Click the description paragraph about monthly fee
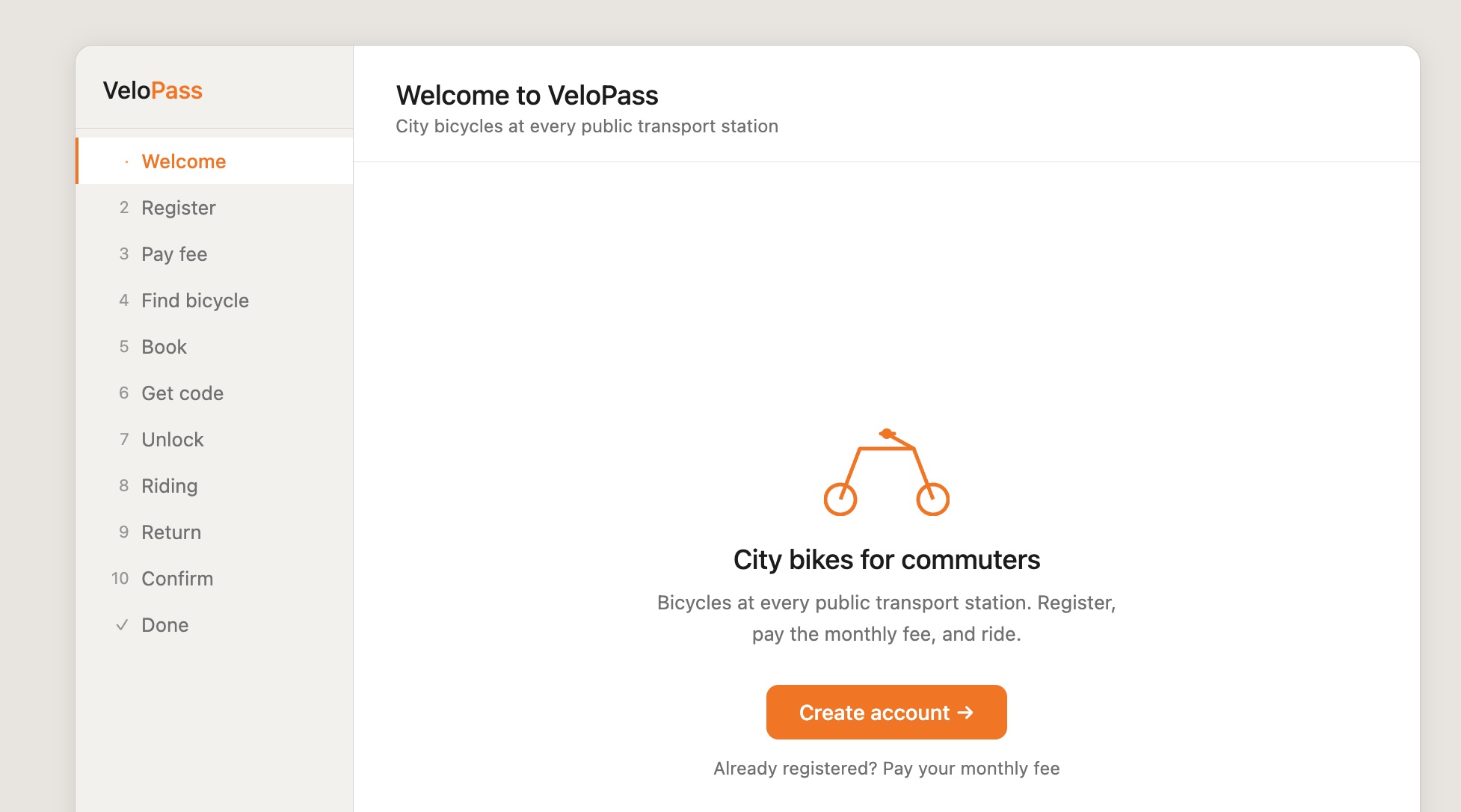 click(886, 618)
